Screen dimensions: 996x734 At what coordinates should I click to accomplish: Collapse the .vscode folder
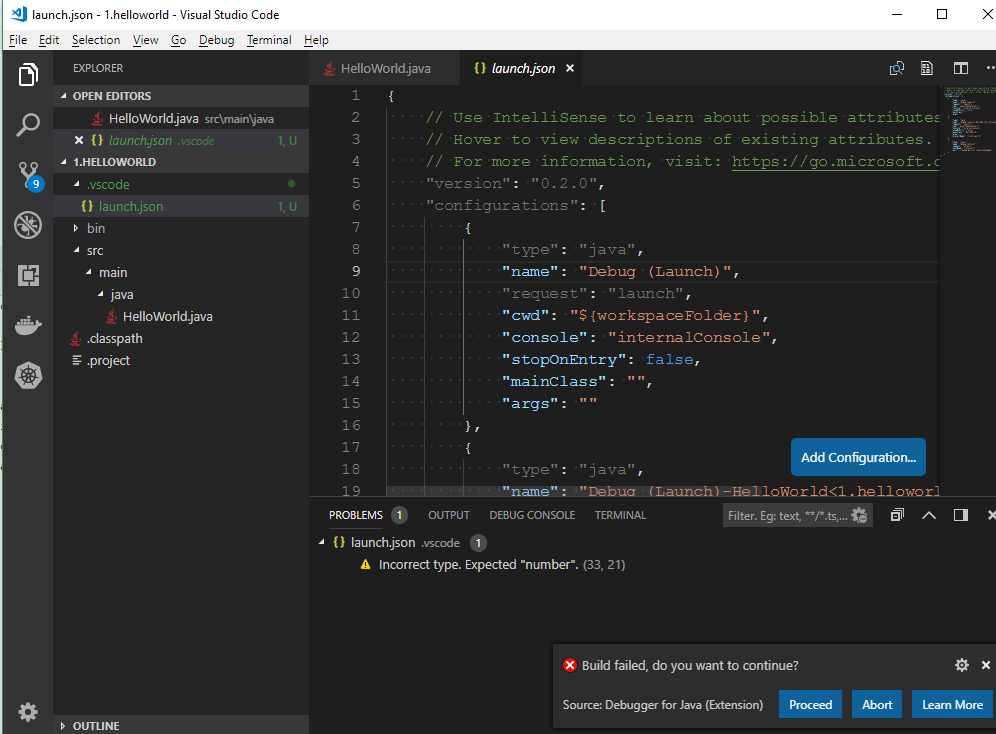76,184
